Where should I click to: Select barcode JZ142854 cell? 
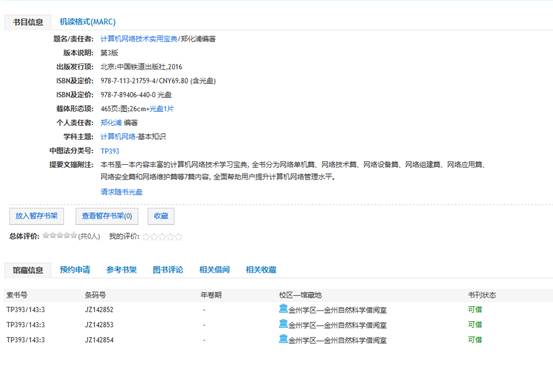point(99,340)
